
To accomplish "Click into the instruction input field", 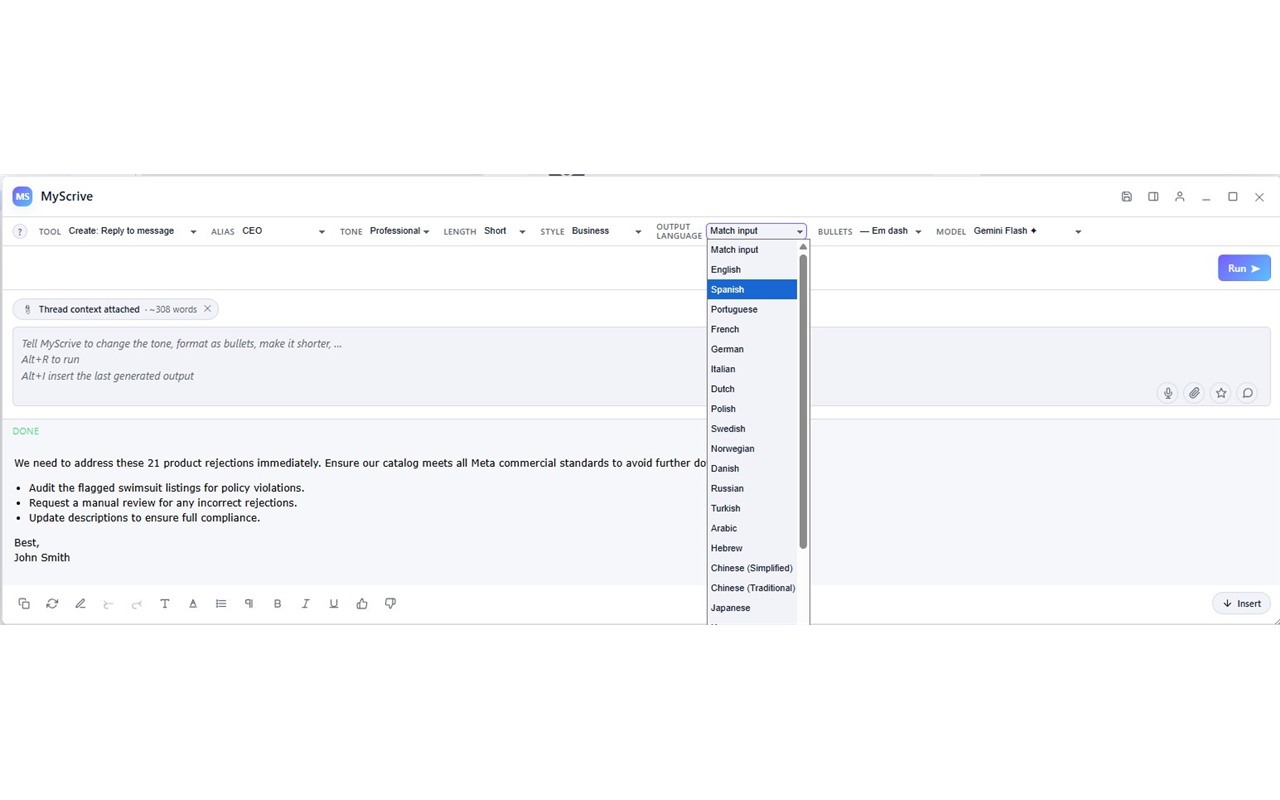I will (x=641, y=366).
